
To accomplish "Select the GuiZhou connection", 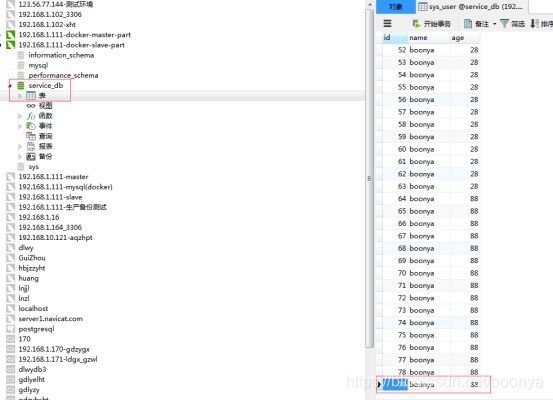I will [x=32, y=258].
